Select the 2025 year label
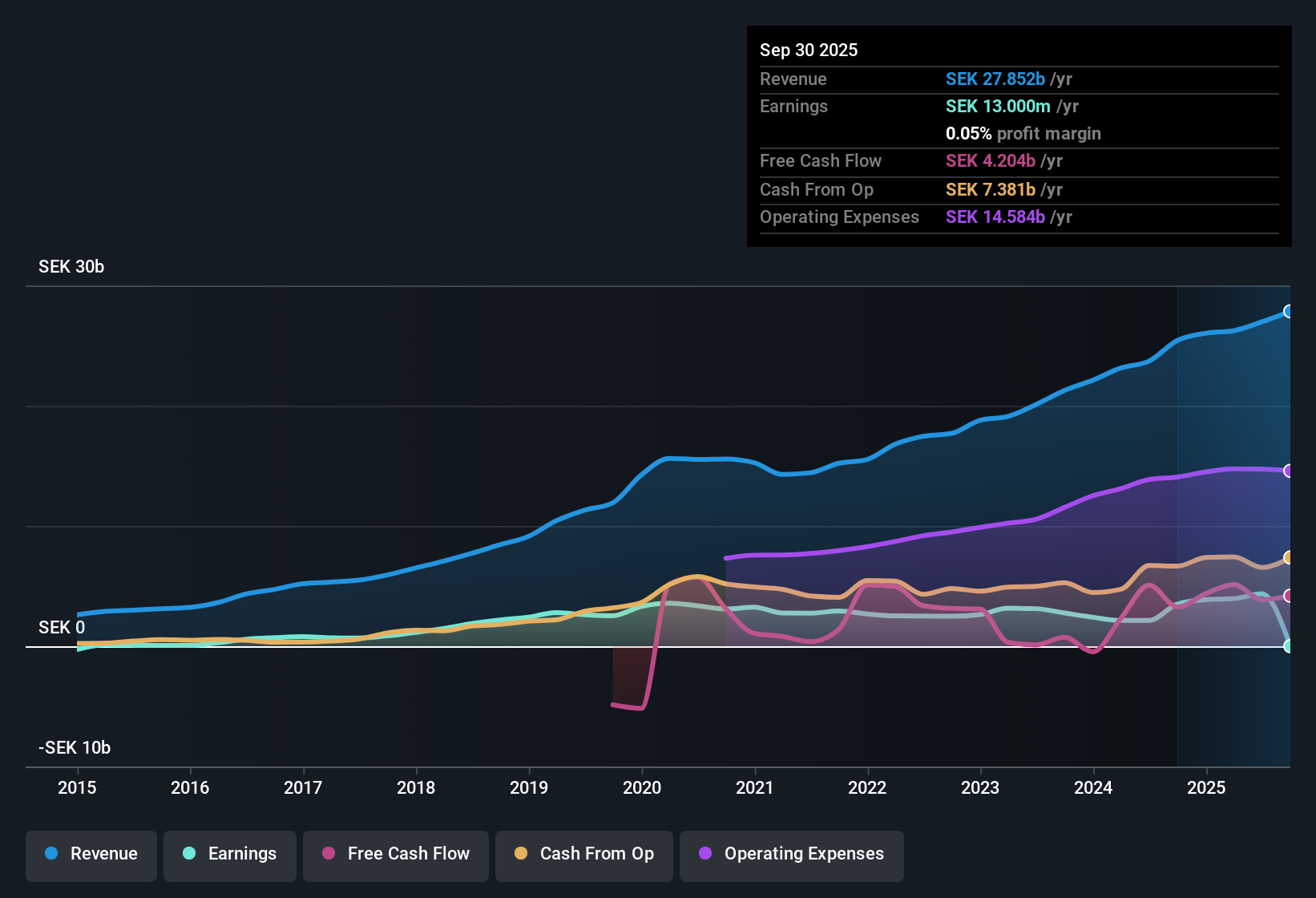 coord(1206,788)
